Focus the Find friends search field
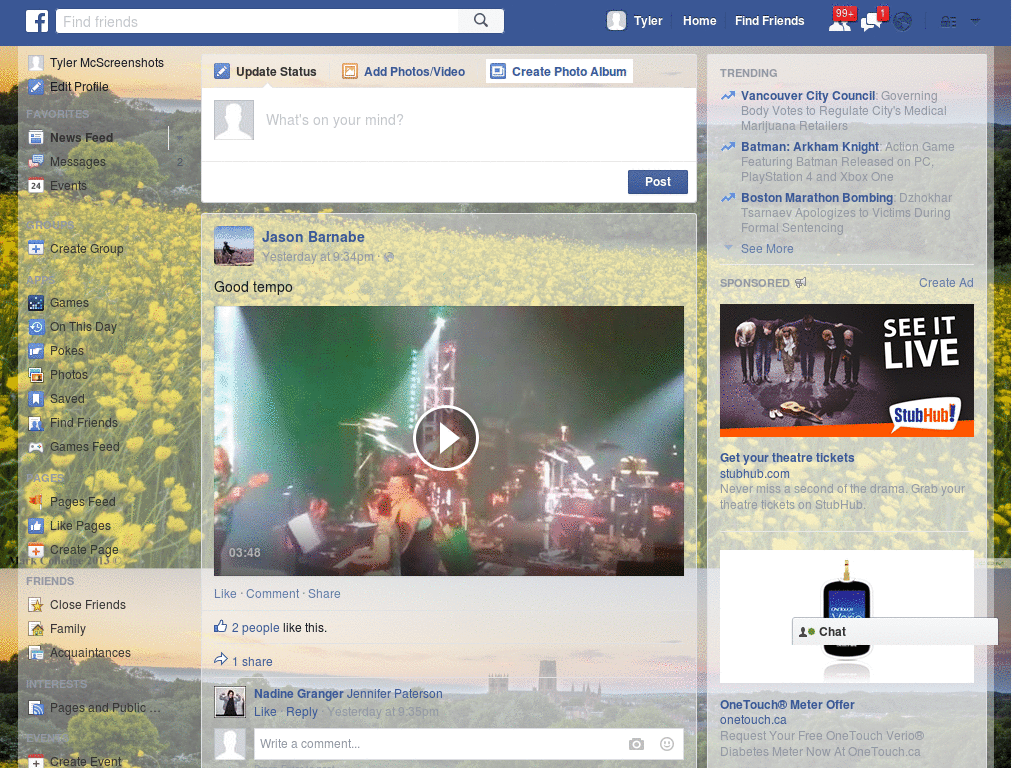 click(x=258, y=21)
